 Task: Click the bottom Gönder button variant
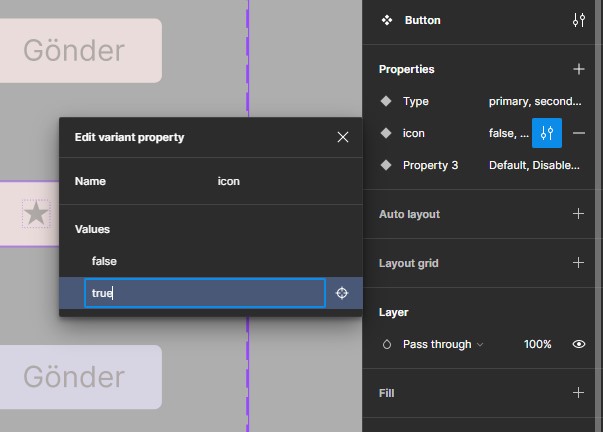pyautogui.click(x=74, y=377)
